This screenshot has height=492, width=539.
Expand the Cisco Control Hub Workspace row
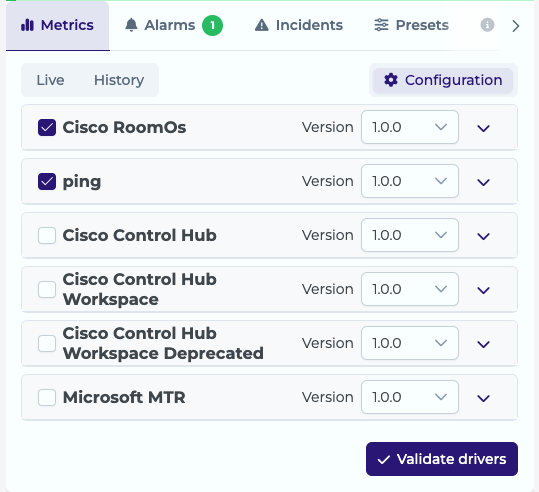(483, 291)
